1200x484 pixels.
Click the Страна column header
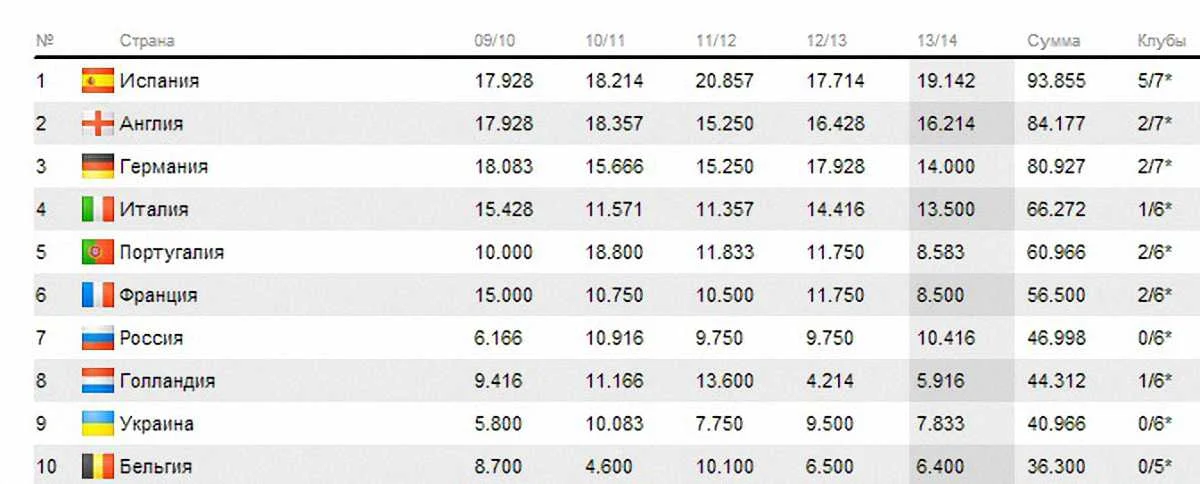[147, 41]
